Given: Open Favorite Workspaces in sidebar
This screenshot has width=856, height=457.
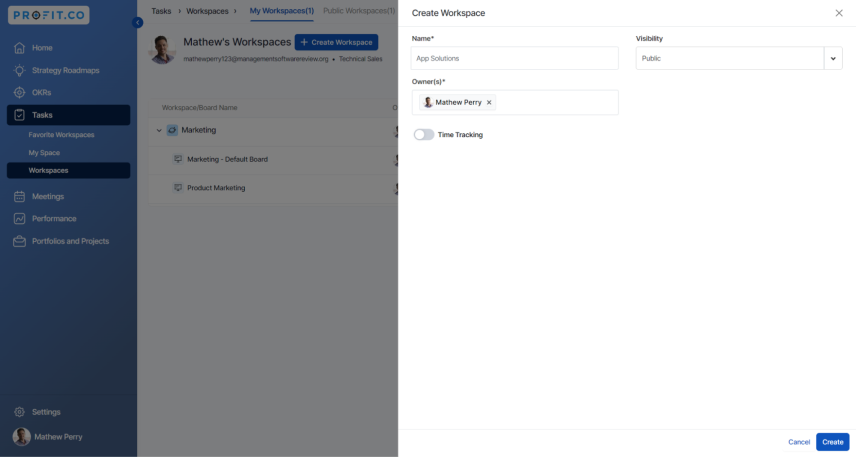Looking at the screenshot, I should pyautogui.click(x=61, y=134).
